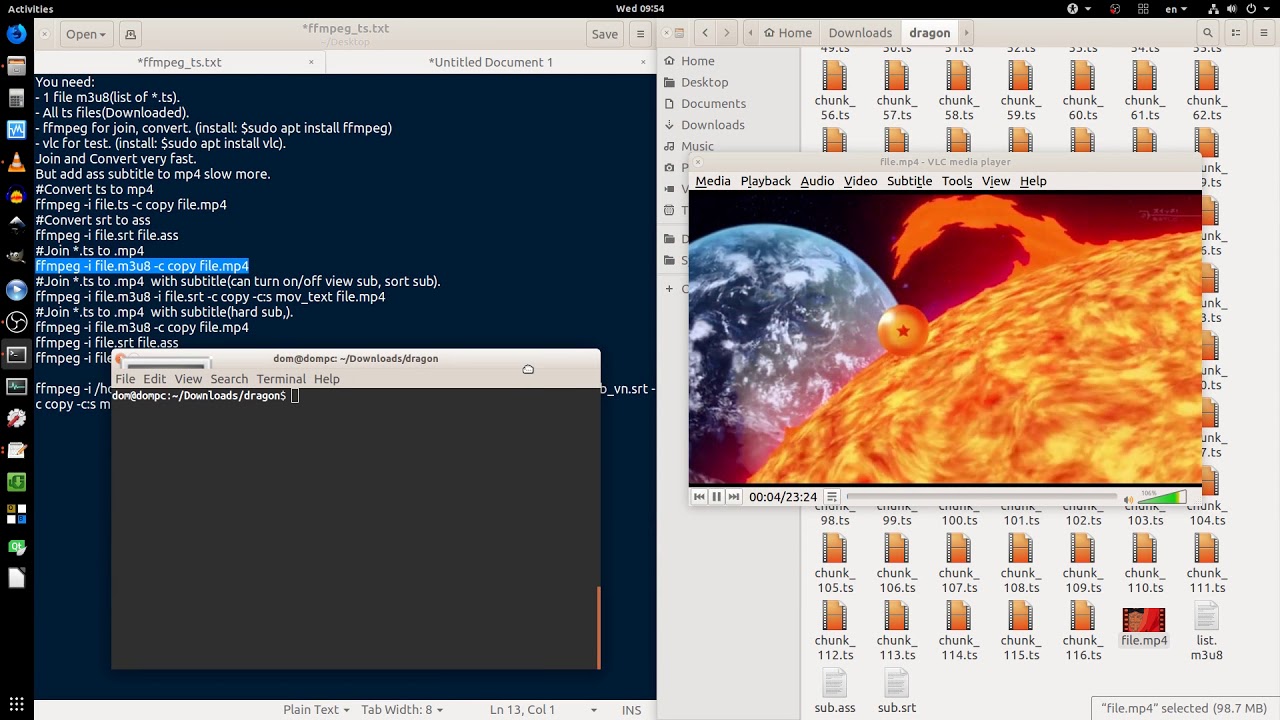Select the sub.srt file

coord(897,691)
